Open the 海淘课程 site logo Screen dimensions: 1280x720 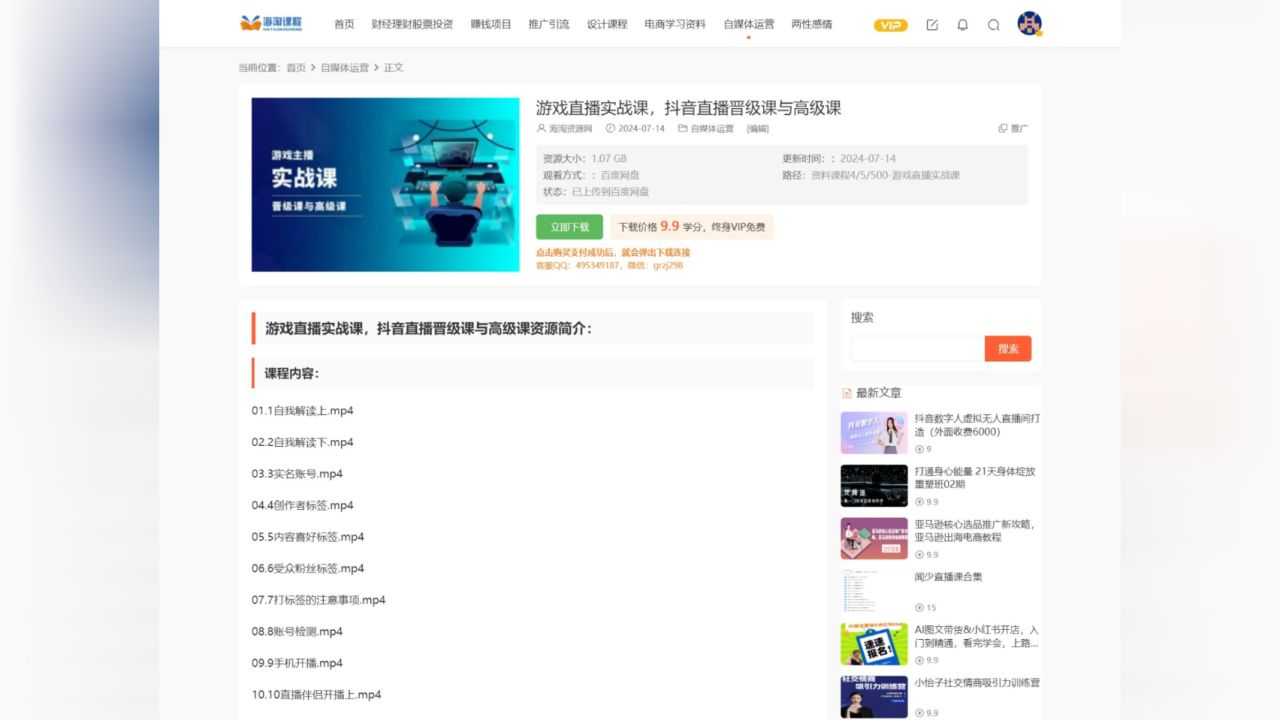271,23
